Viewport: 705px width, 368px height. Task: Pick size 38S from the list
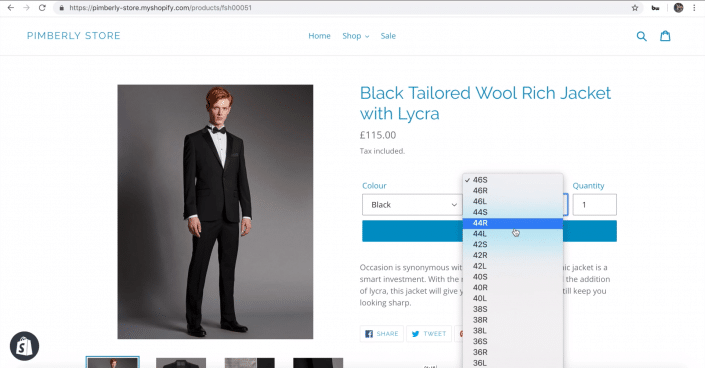(513, 309)
